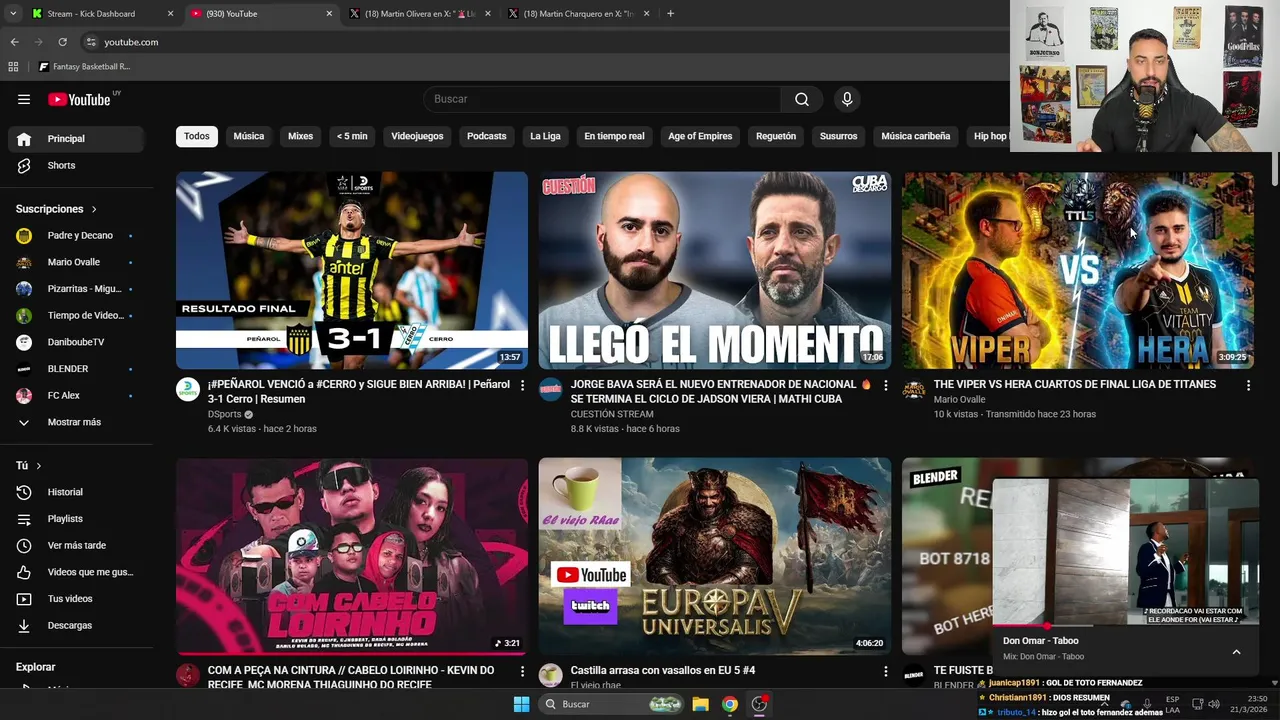
Task: Click the Cuestión Stream channel avatar
Action: click(x=551, y=389)
